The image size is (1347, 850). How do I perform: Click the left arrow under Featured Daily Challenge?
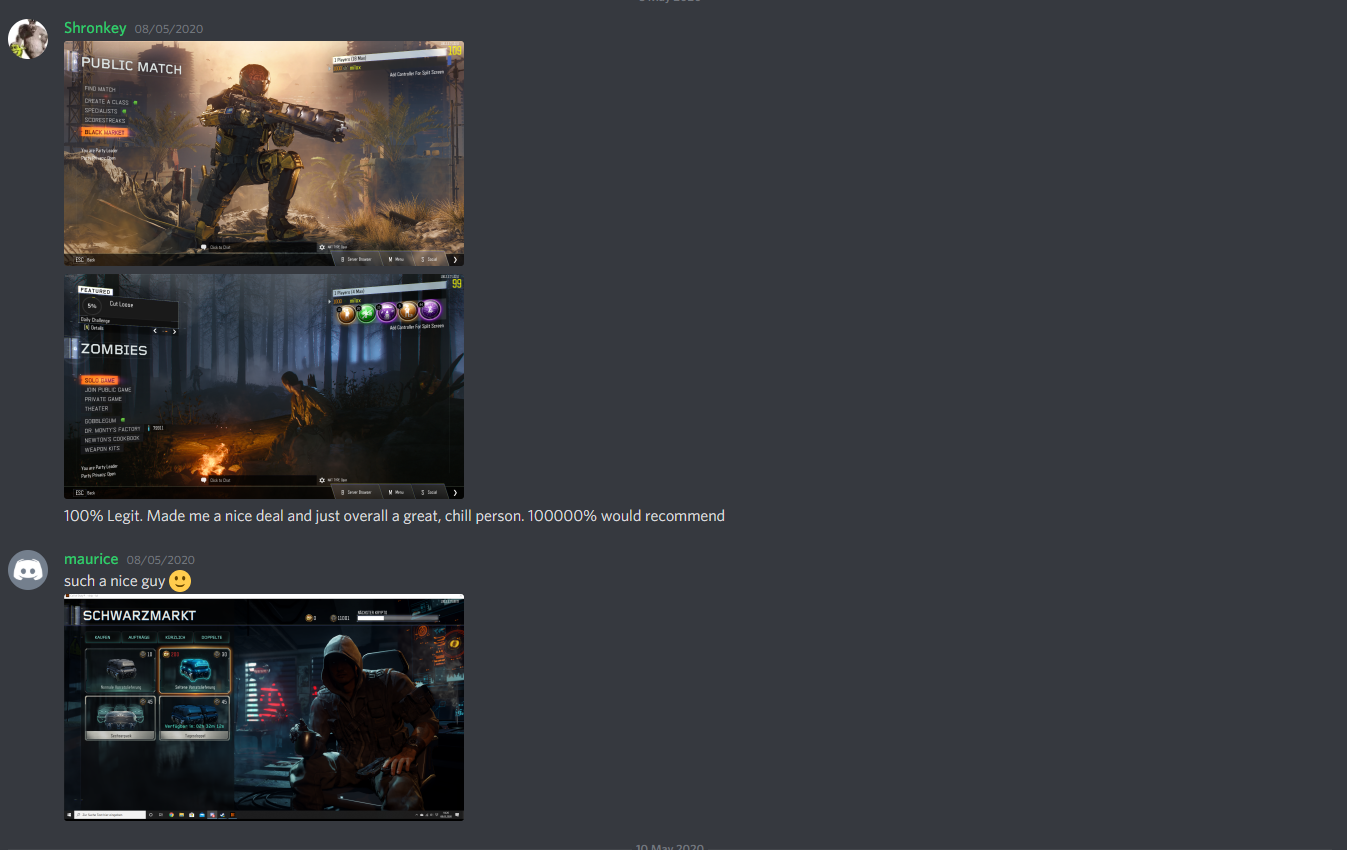[x=154, y=331]
